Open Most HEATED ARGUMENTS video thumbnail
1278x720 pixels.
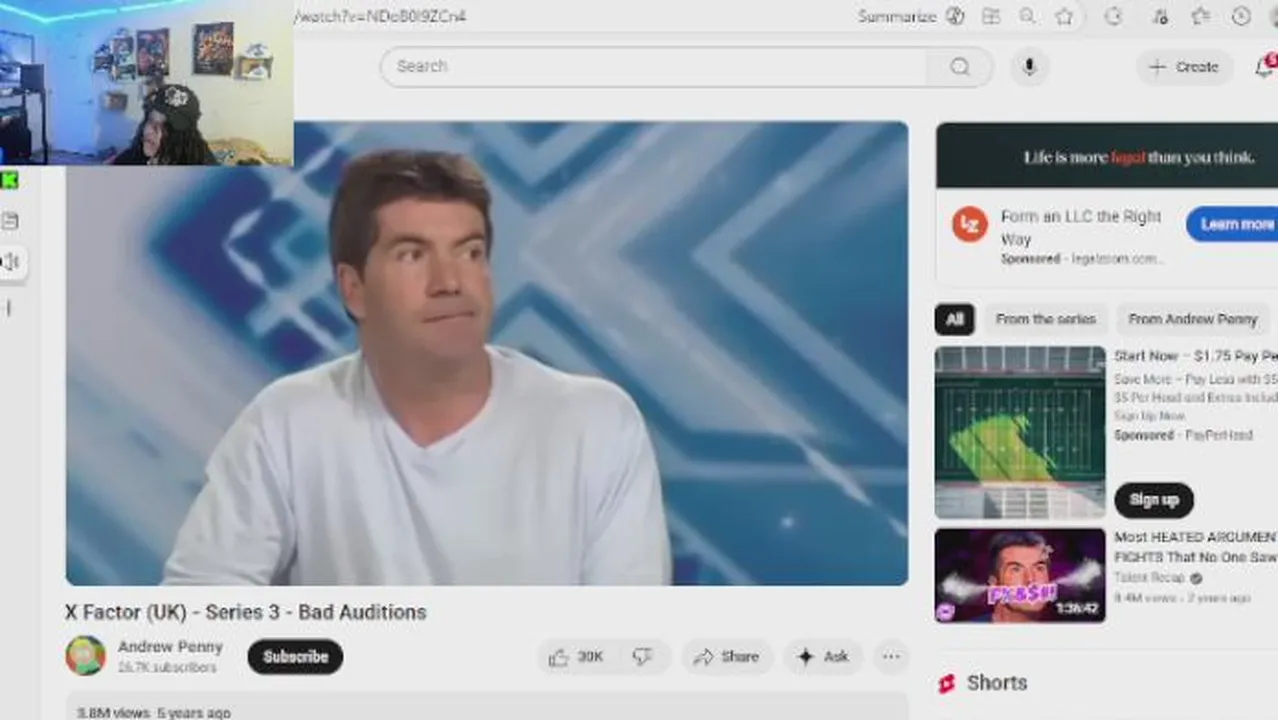[x=1020, y=575]
